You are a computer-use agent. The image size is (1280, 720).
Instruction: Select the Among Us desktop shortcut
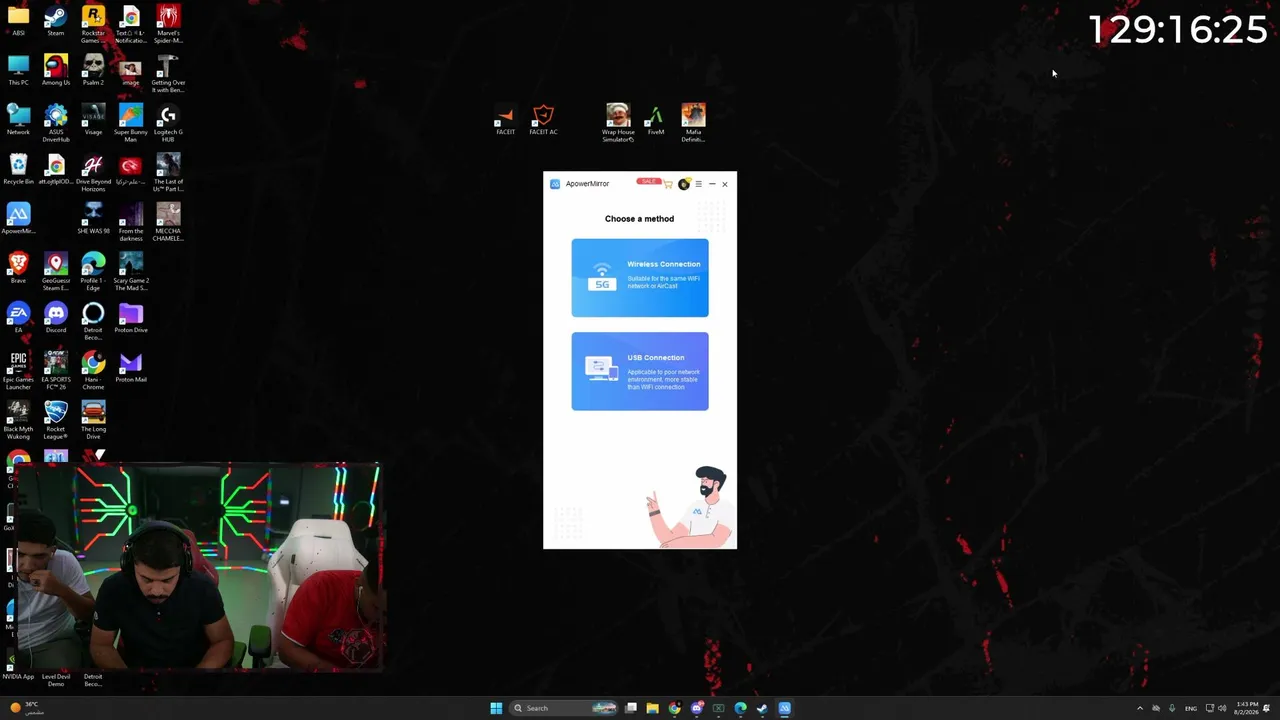pos(56,70)
